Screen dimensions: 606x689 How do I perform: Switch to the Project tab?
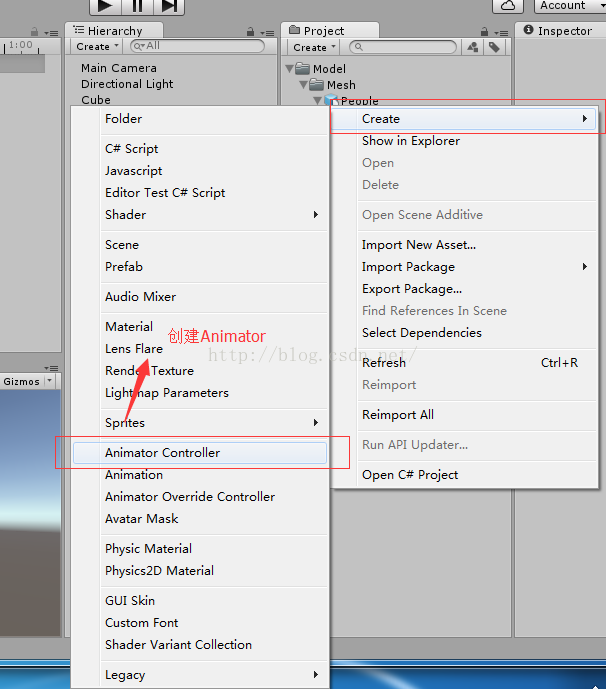330,31
